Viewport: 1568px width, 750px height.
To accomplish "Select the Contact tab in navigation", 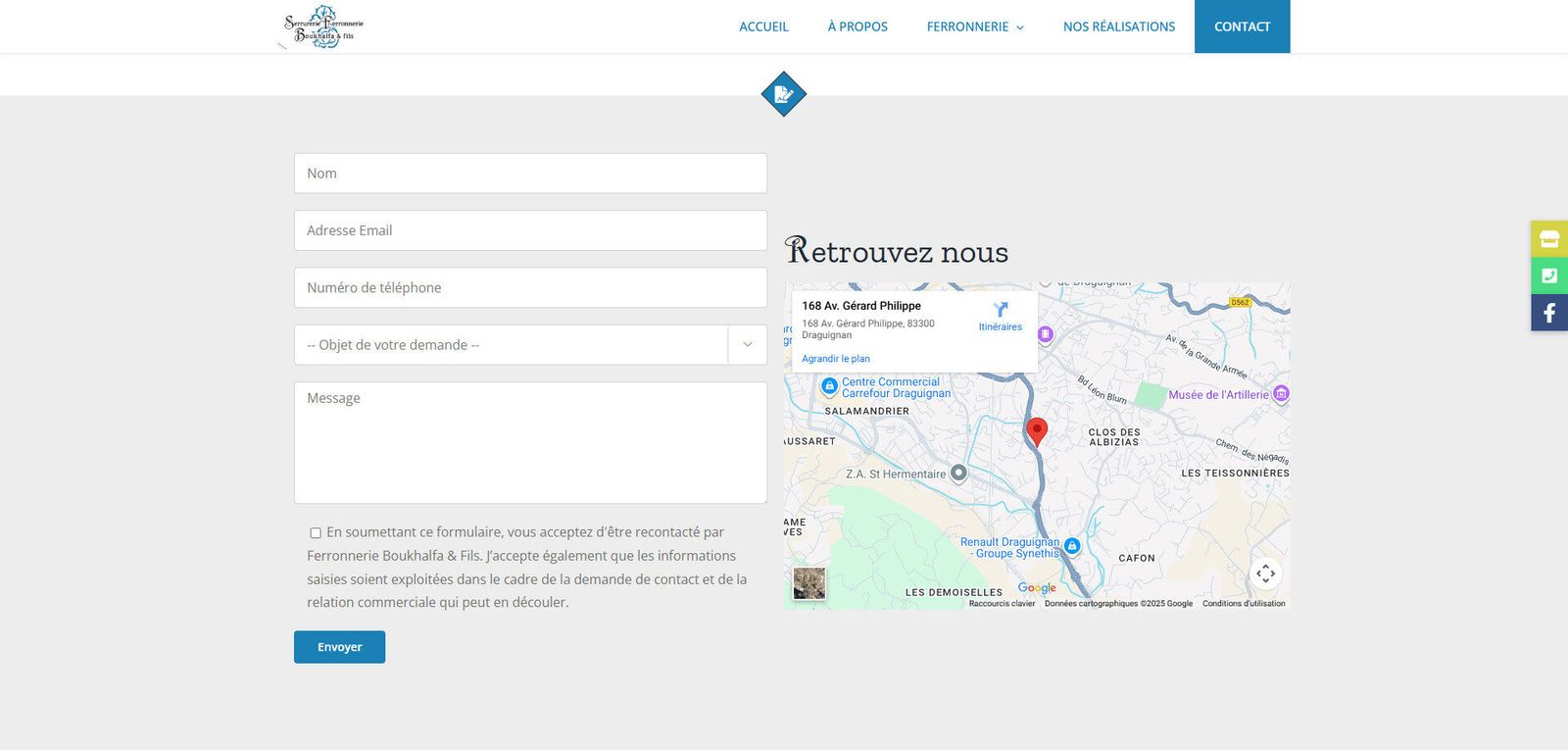I will pos(1242,26).
